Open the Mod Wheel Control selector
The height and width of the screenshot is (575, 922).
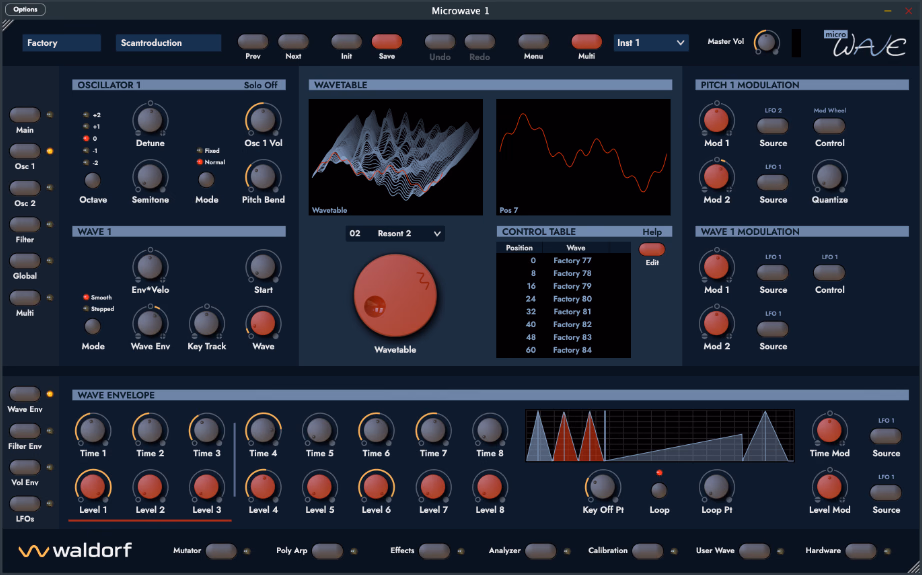coord(829,126)
